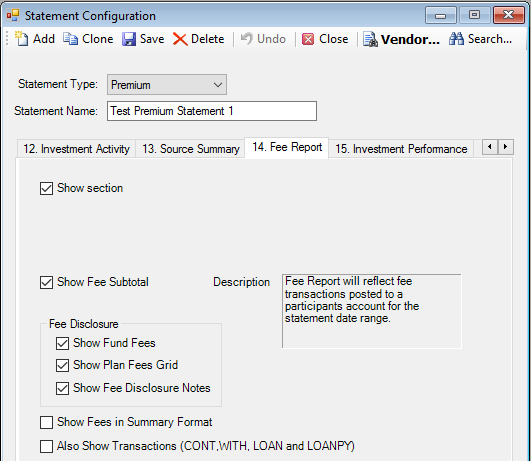Click the Undo arrow icon

(x=247, y=39)
